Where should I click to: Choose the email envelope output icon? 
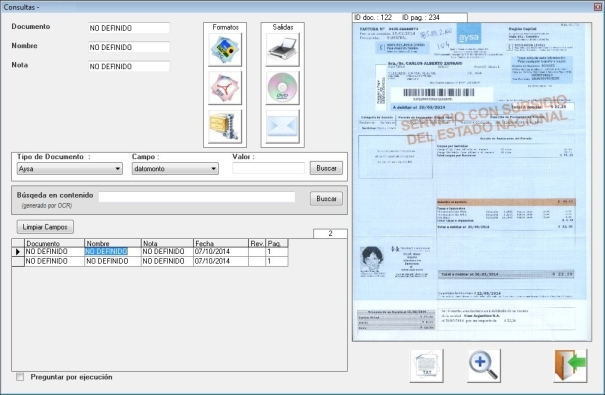tap(282, 127)
